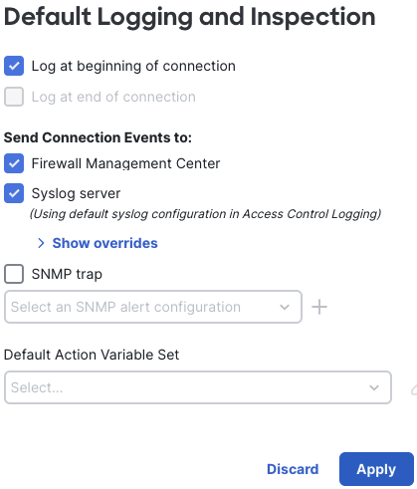Uncheck the Syslog server checkbox

[x=14, y=193]
